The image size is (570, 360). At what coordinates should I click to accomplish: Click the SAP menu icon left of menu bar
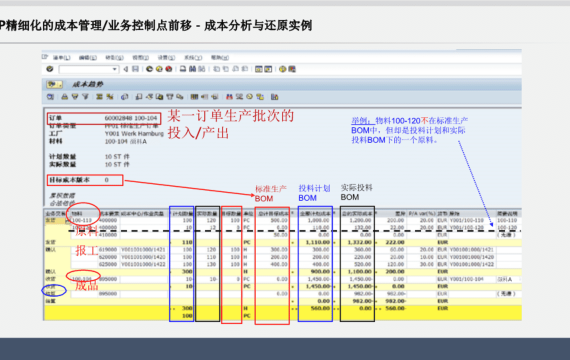pyautogui.click(x=45, y=57)
